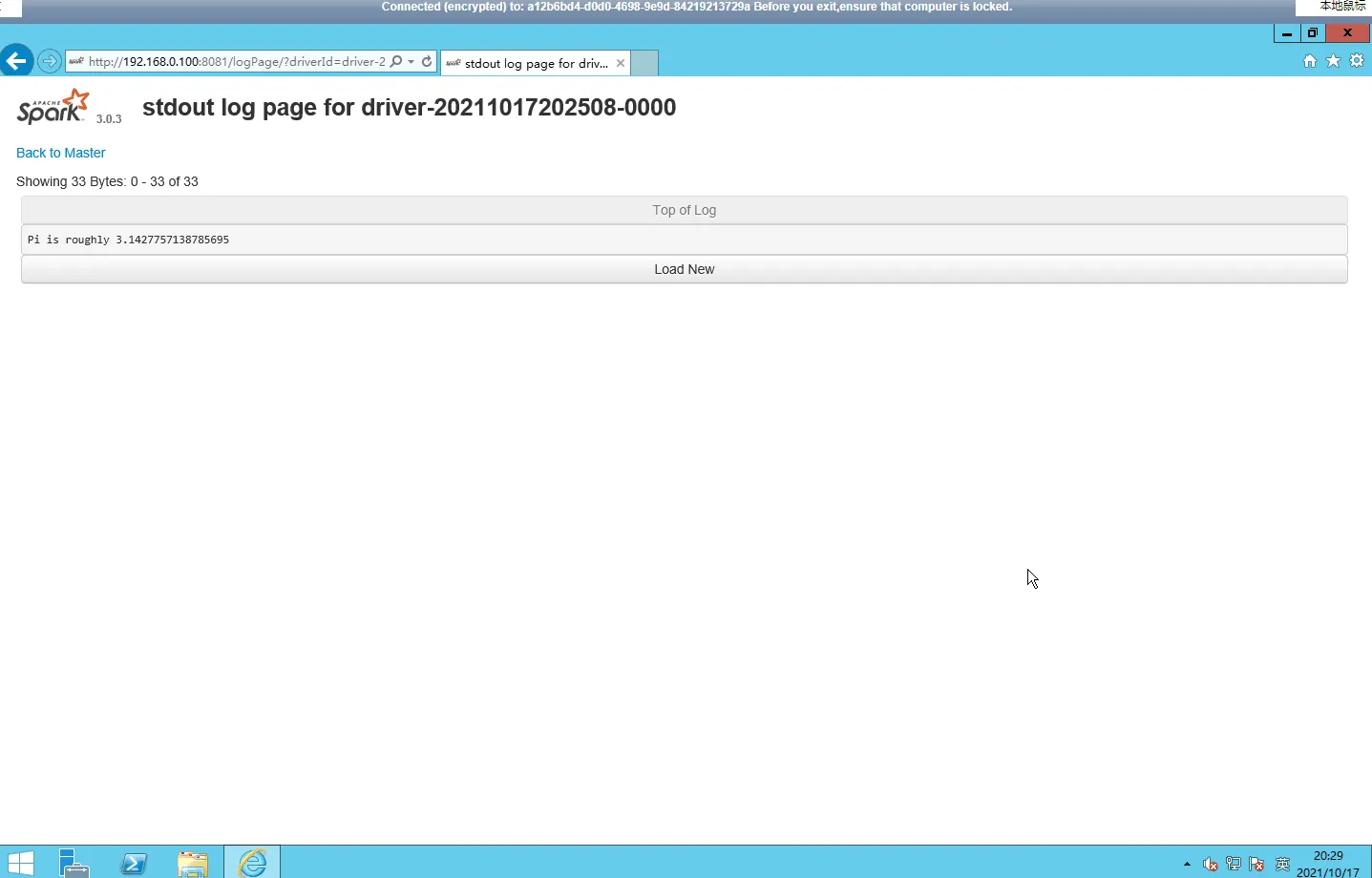Open the browser Home icon
1372x878 pixels.
pyautogui.click(x=1309, y=61)
